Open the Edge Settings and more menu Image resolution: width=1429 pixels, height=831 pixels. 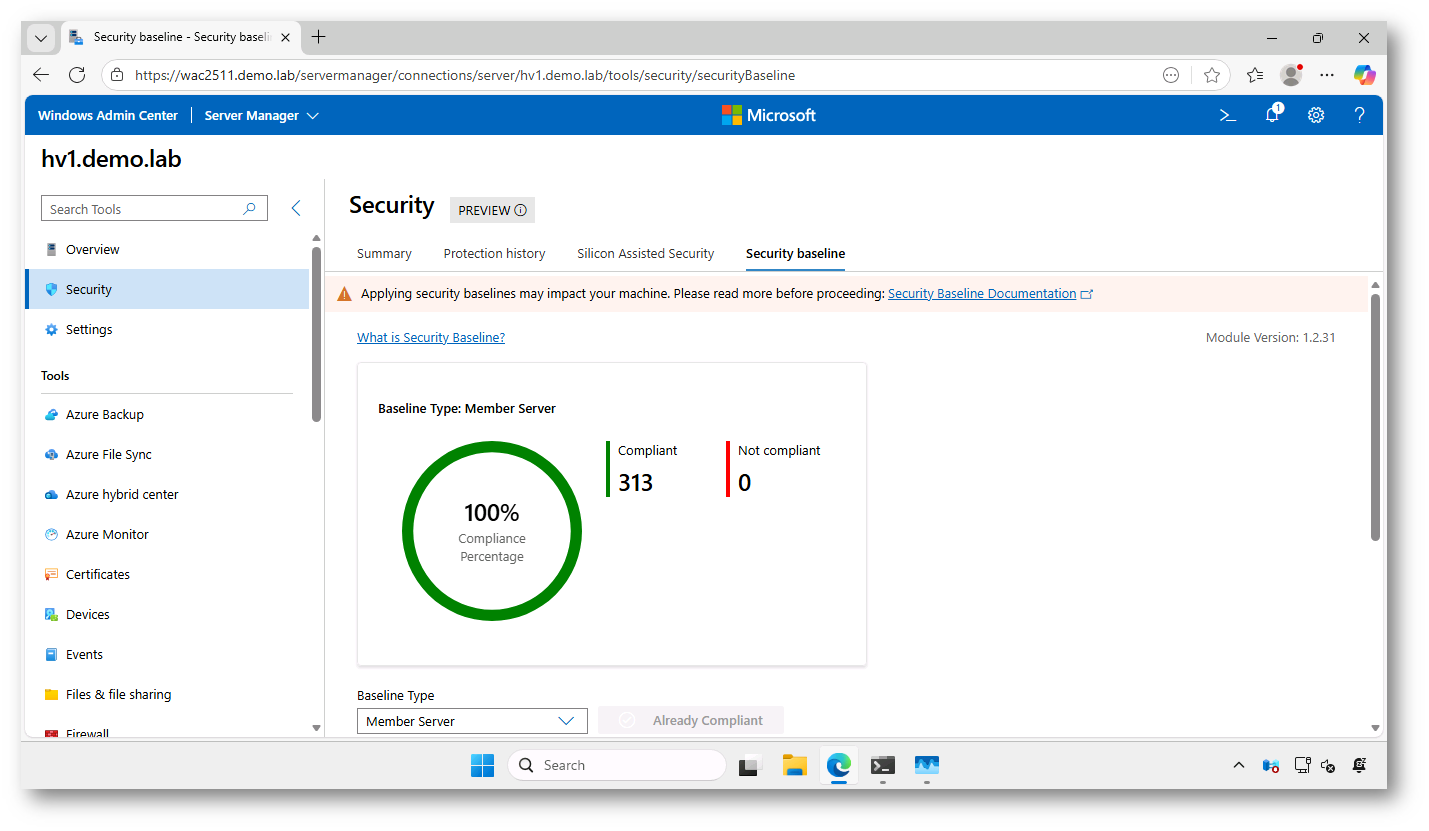pos(1327,75)
